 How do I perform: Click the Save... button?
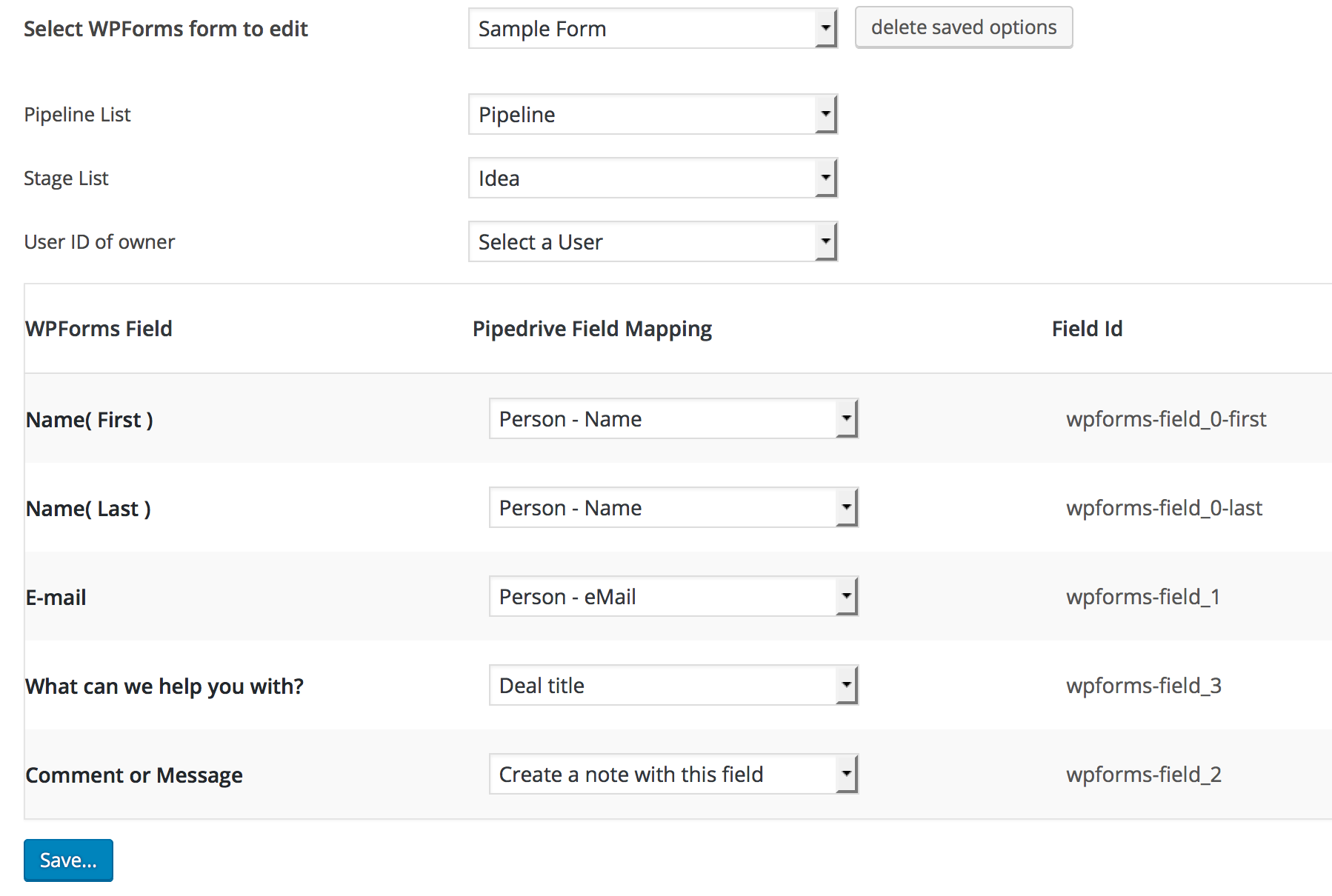pos(68,860)
